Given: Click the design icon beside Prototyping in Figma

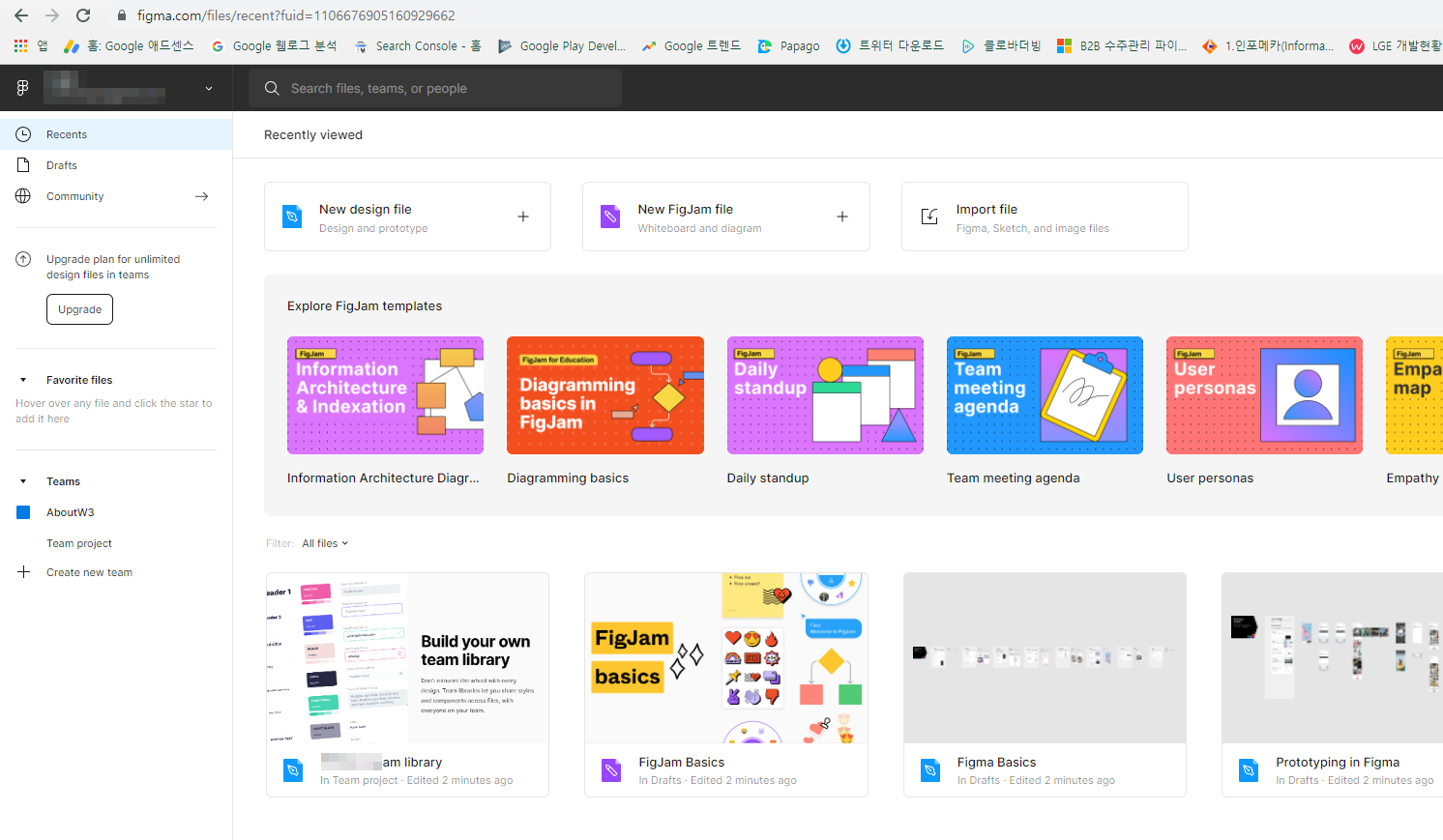Looking at the screenshot, I should tap(1249, 770).
